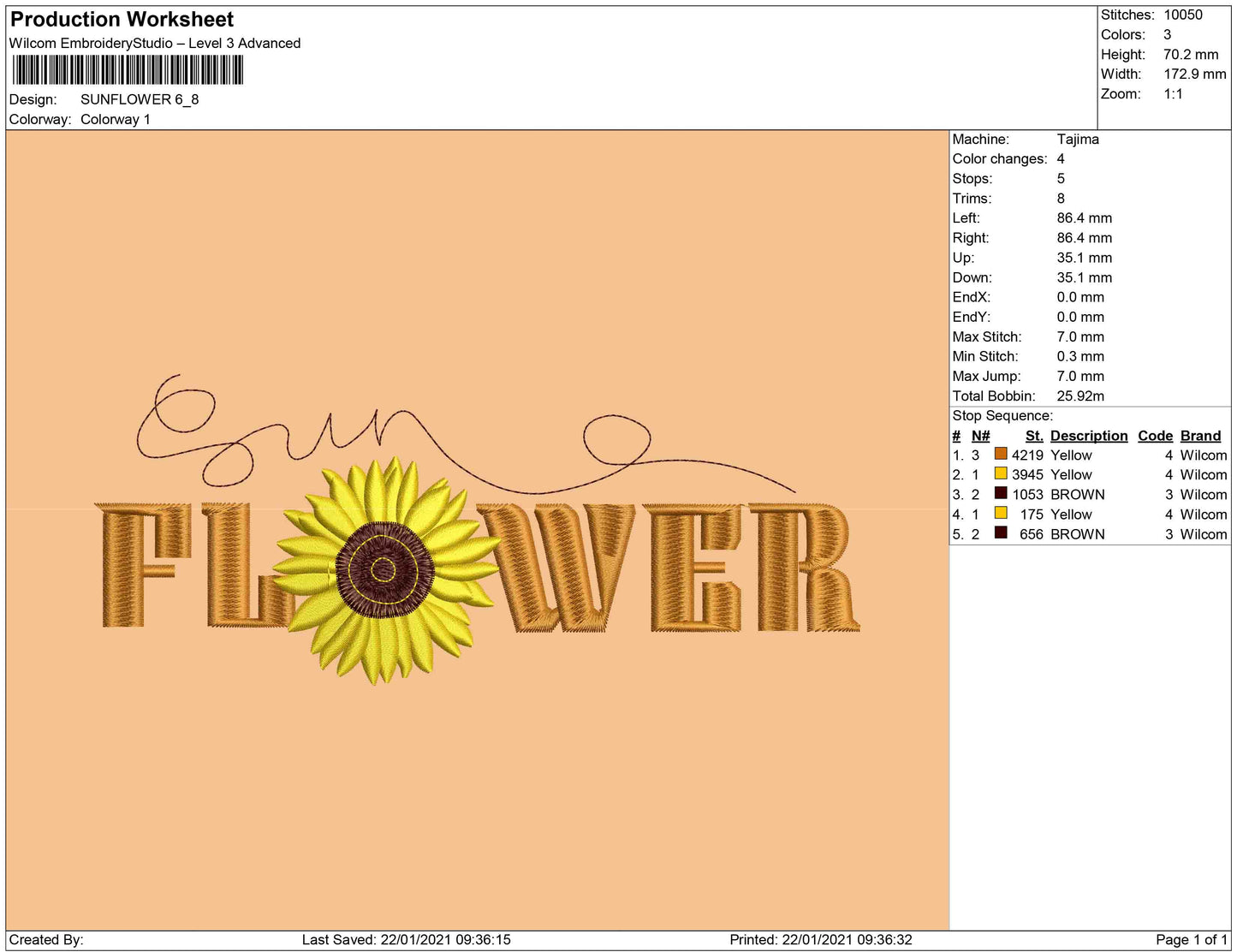This screenshot has width=1237, height=952.
Task: Click the Production Worksheet title
Action: point(122,19)
